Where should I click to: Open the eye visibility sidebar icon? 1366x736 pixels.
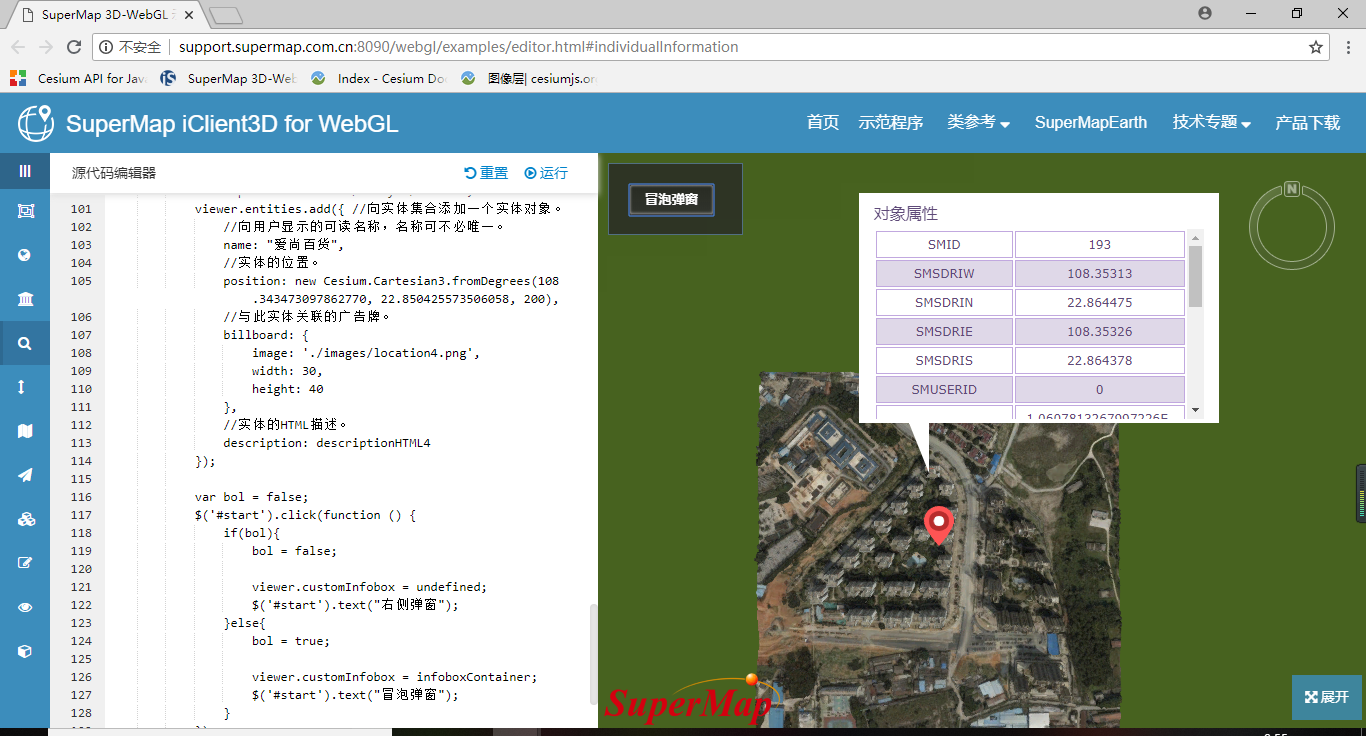[25, 607]
